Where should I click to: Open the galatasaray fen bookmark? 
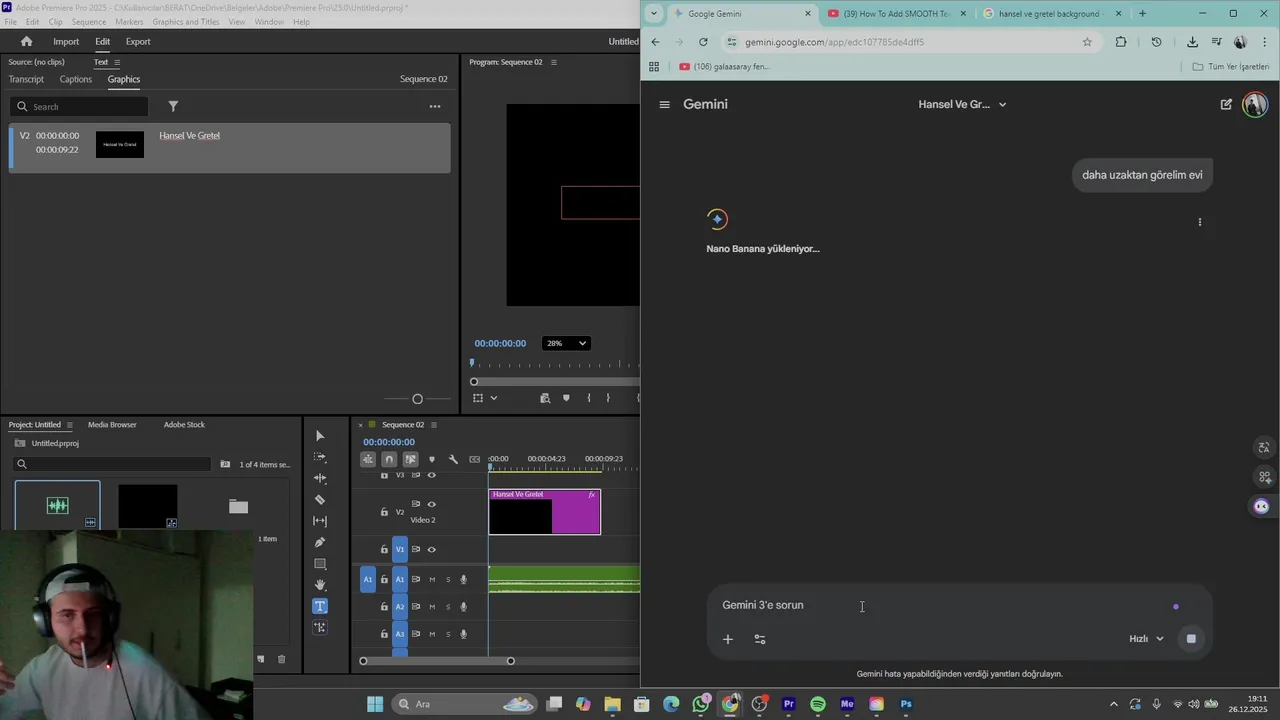(724, 67)
